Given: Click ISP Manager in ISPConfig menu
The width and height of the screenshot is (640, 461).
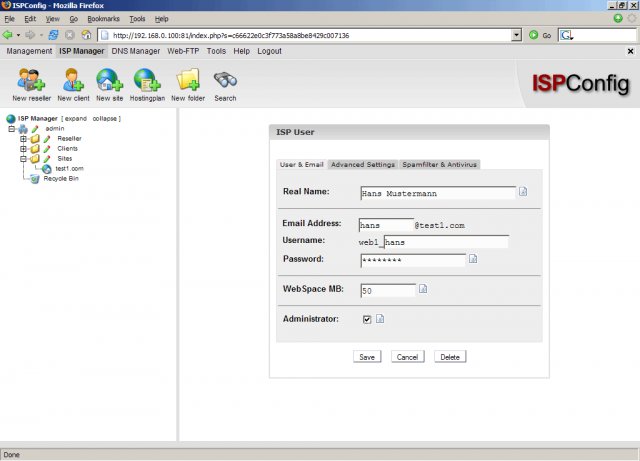Looking at the screenshot, I should point(82,51).
